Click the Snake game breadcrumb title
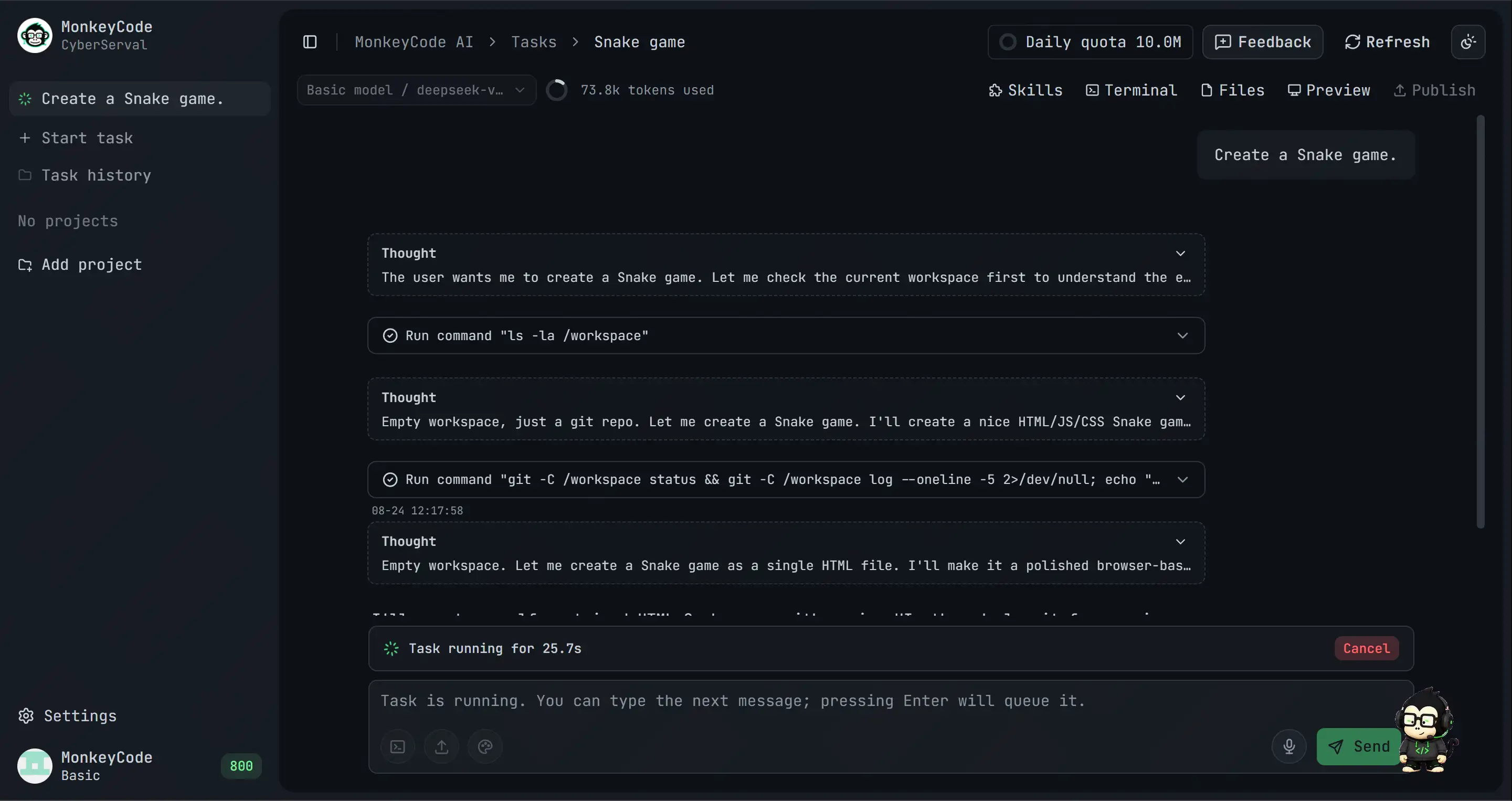 639,41
